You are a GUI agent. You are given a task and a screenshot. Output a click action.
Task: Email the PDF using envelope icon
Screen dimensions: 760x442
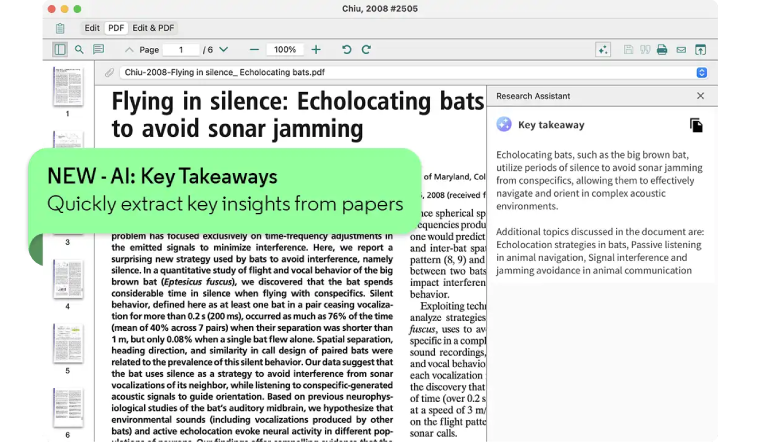pyautogui.click(x=681, y=49)
